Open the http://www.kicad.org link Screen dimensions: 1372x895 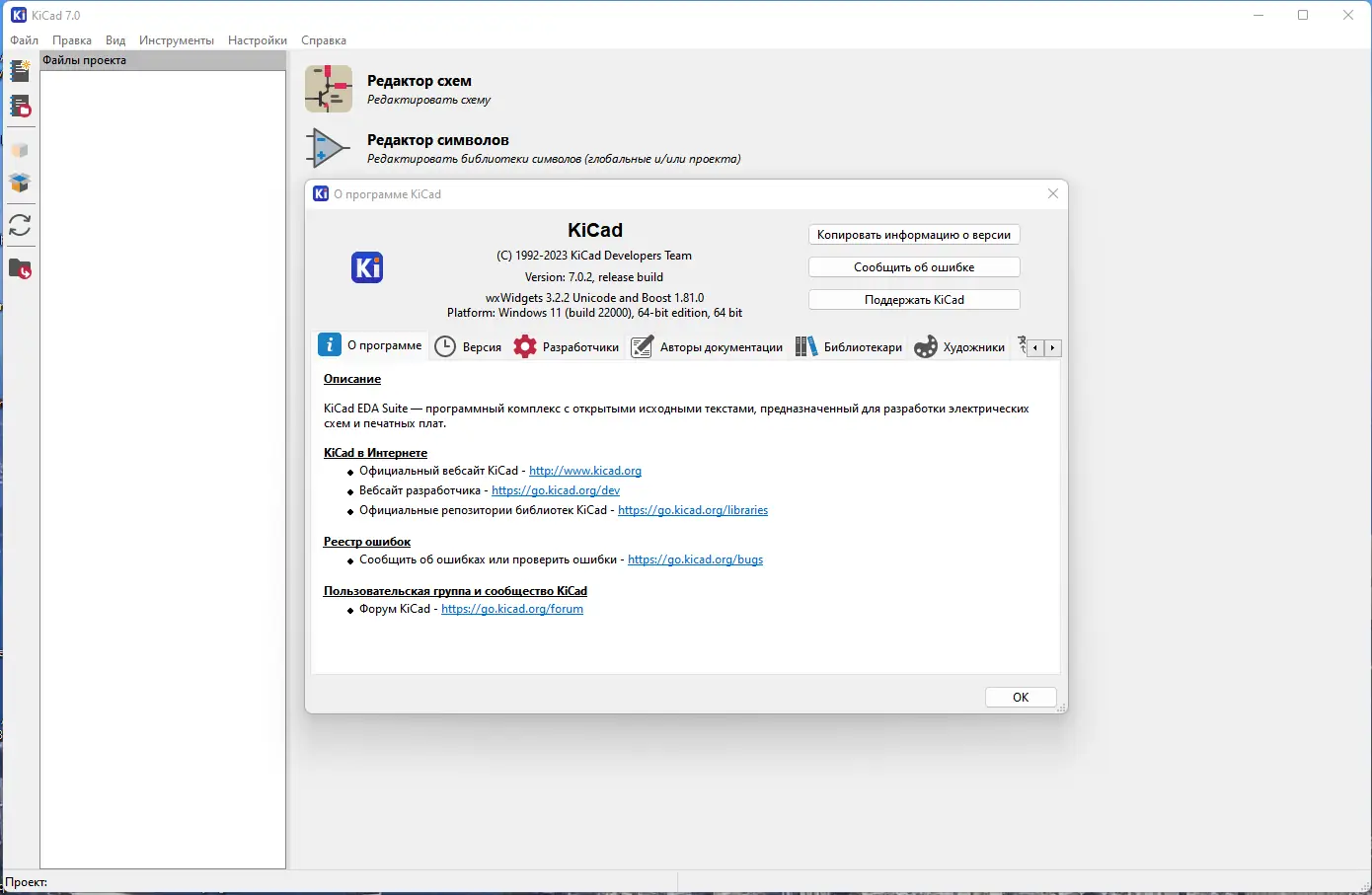[585, 471]
